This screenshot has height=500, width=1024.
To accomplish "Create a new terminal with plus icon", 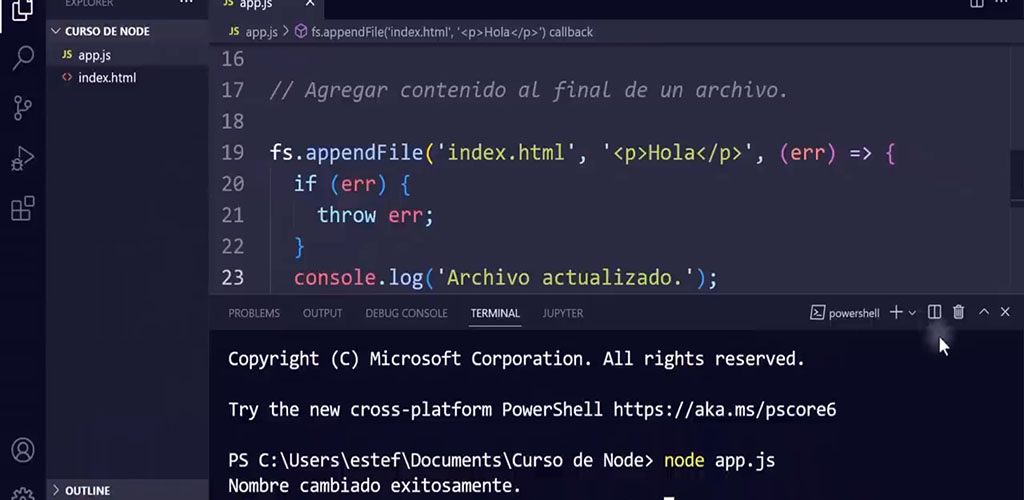I will (x=896, y=313).
